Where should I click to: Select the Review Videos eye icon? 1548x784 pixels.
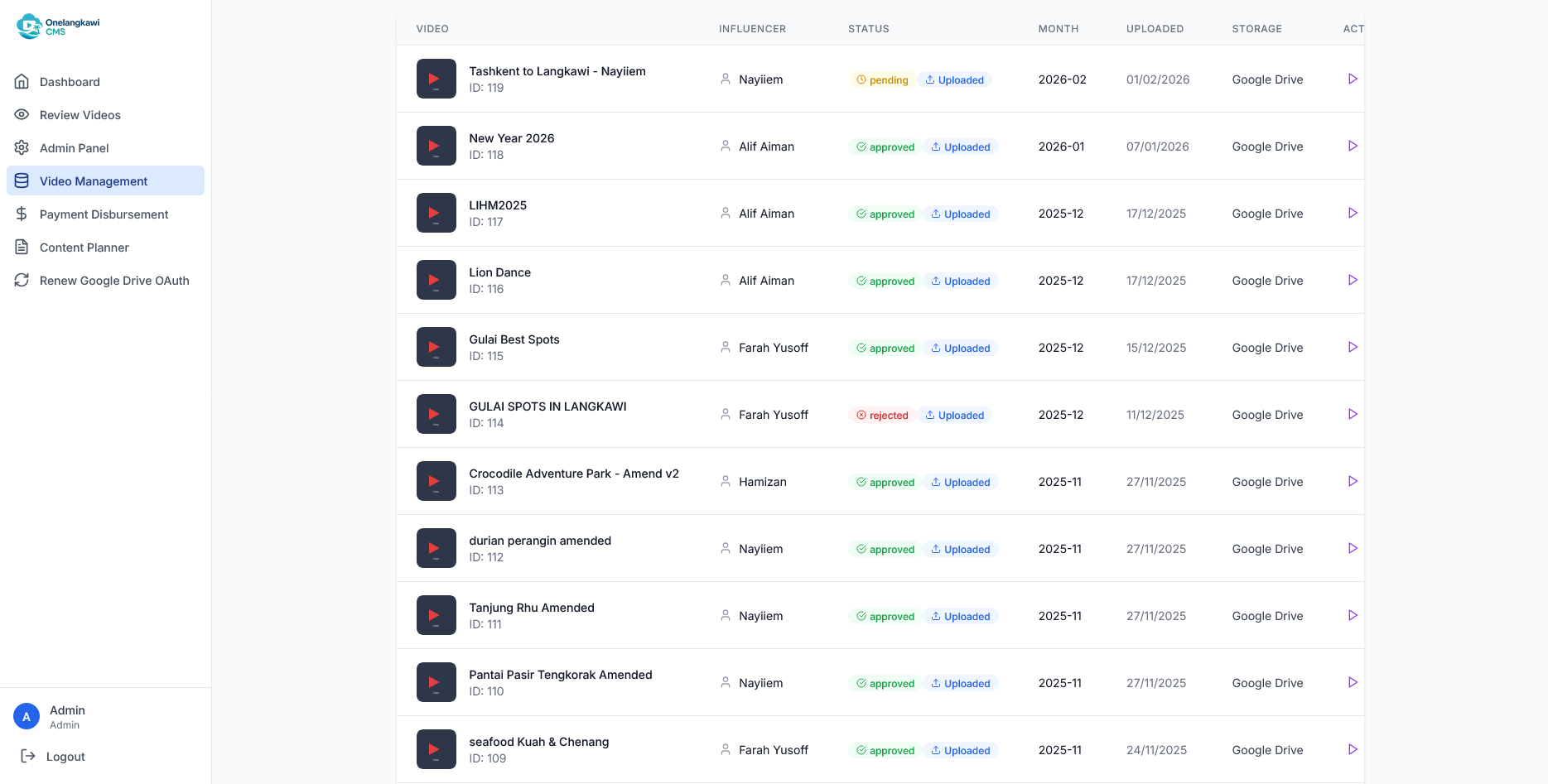[x=22, y=114]
